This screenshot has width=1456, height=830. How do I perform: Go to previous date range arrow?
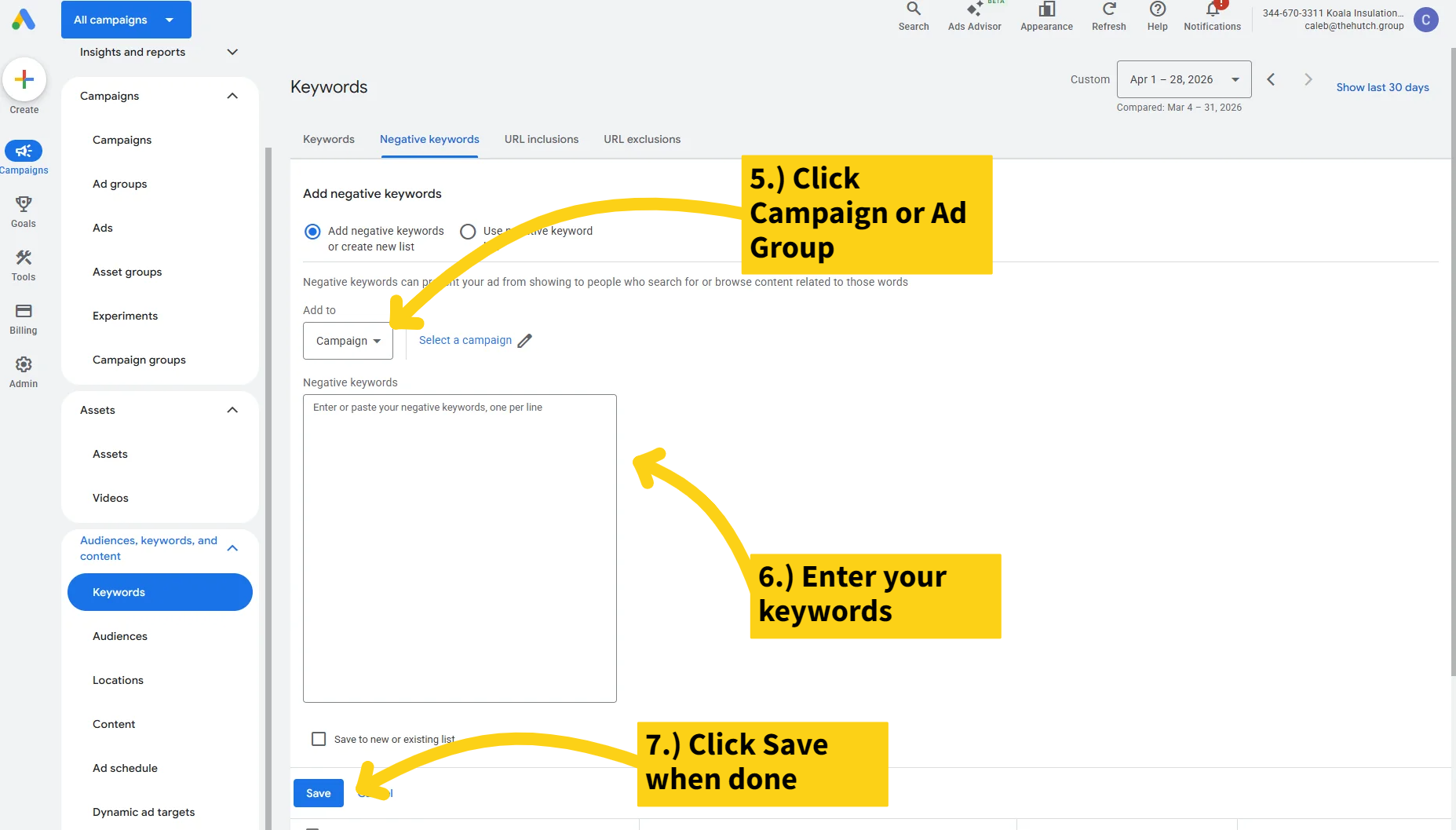1271,79
